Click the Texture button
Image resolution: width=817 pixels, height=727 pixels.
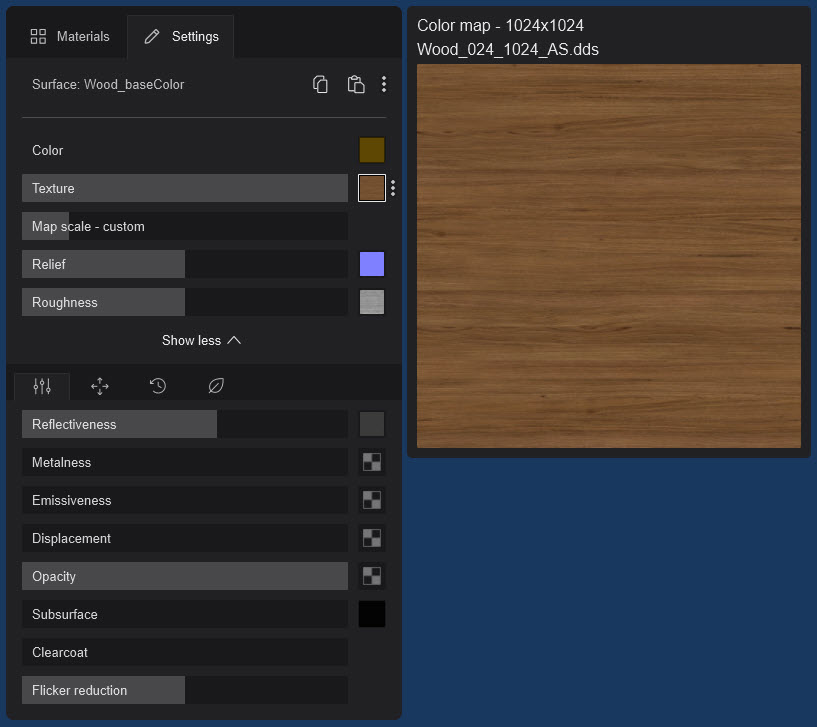point(184,188)
